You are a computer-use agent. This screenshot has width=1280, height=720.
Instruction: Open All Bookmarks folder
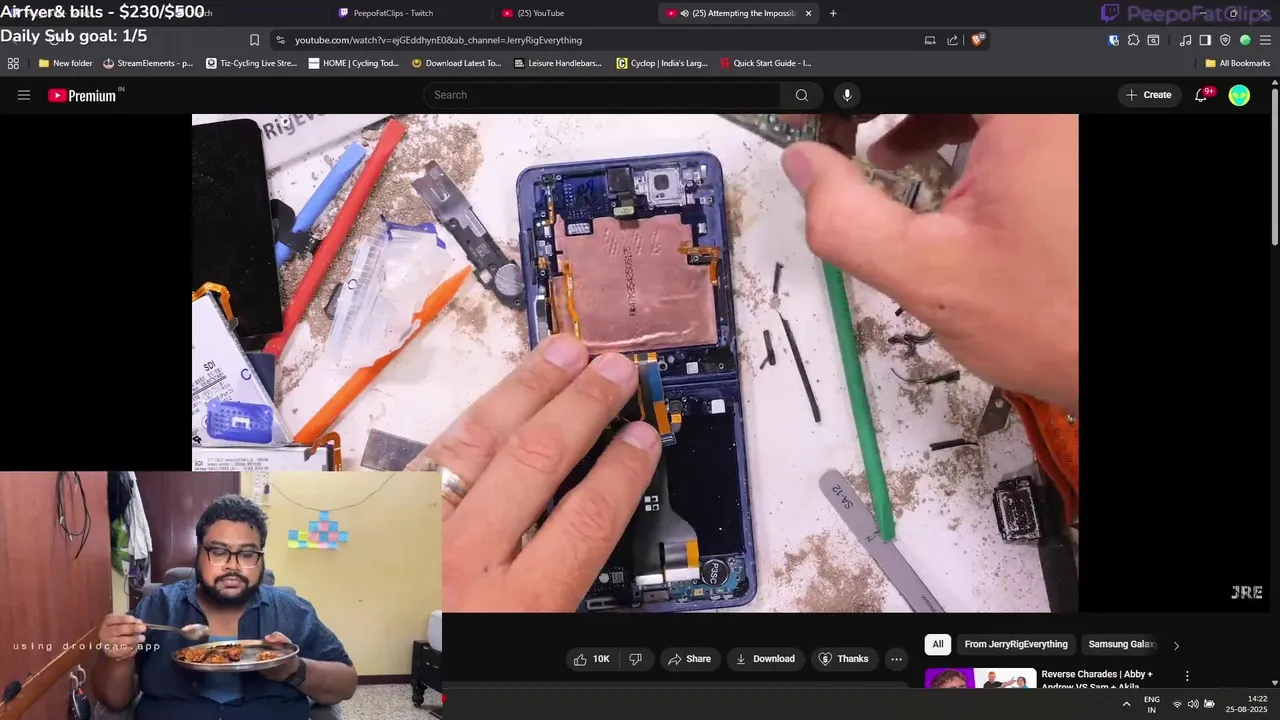coord(1238,63)
